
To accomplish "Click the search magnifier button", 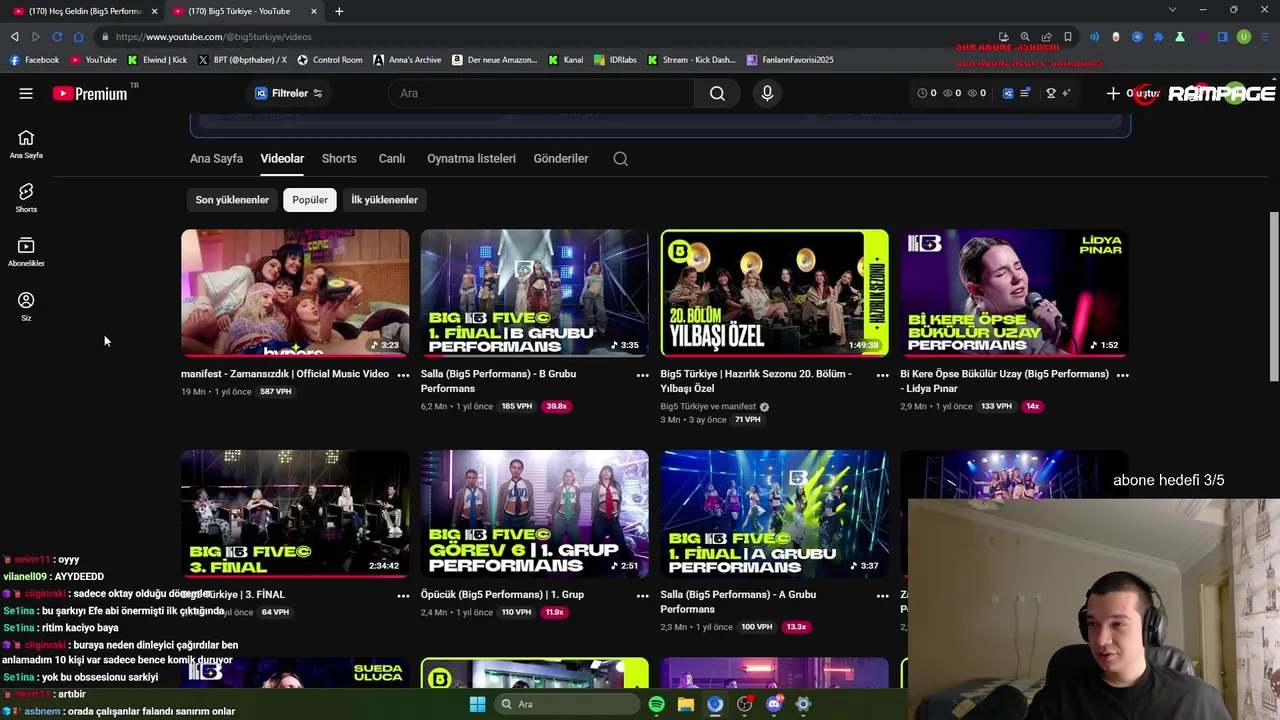I will coord(717,93).
